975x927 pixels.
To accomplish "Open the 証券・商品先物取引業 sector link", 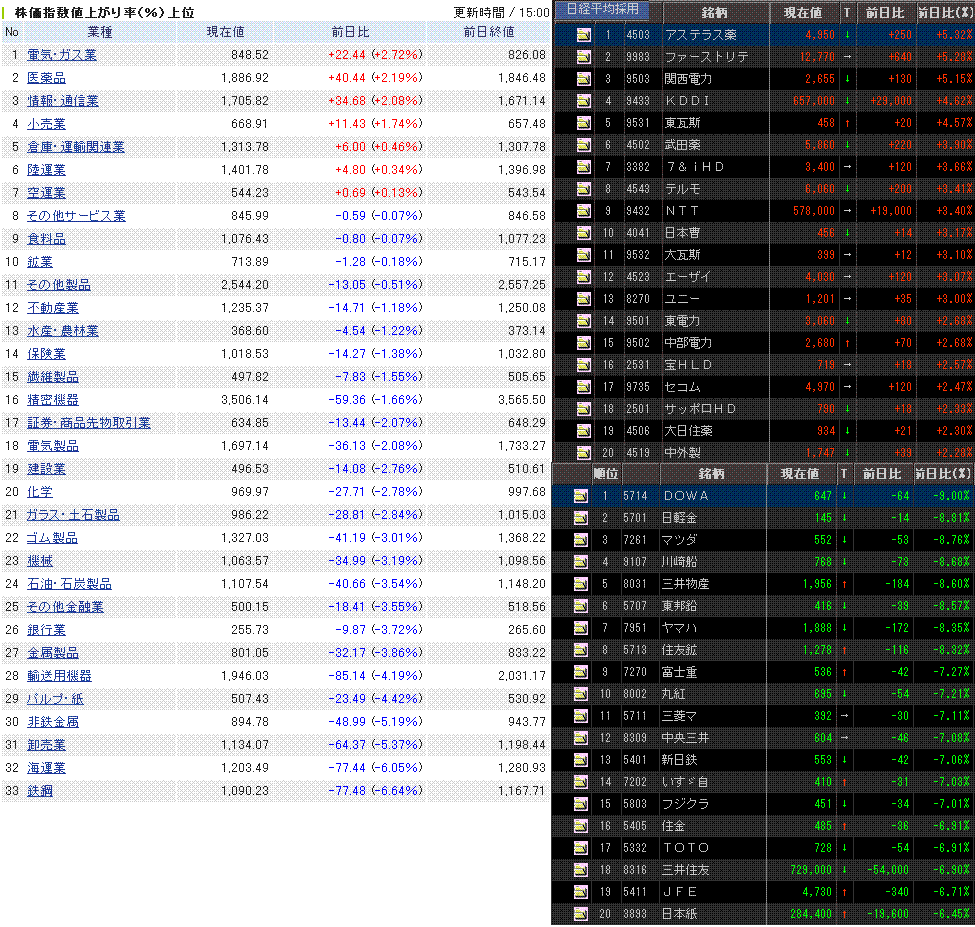I will [88, 423].
